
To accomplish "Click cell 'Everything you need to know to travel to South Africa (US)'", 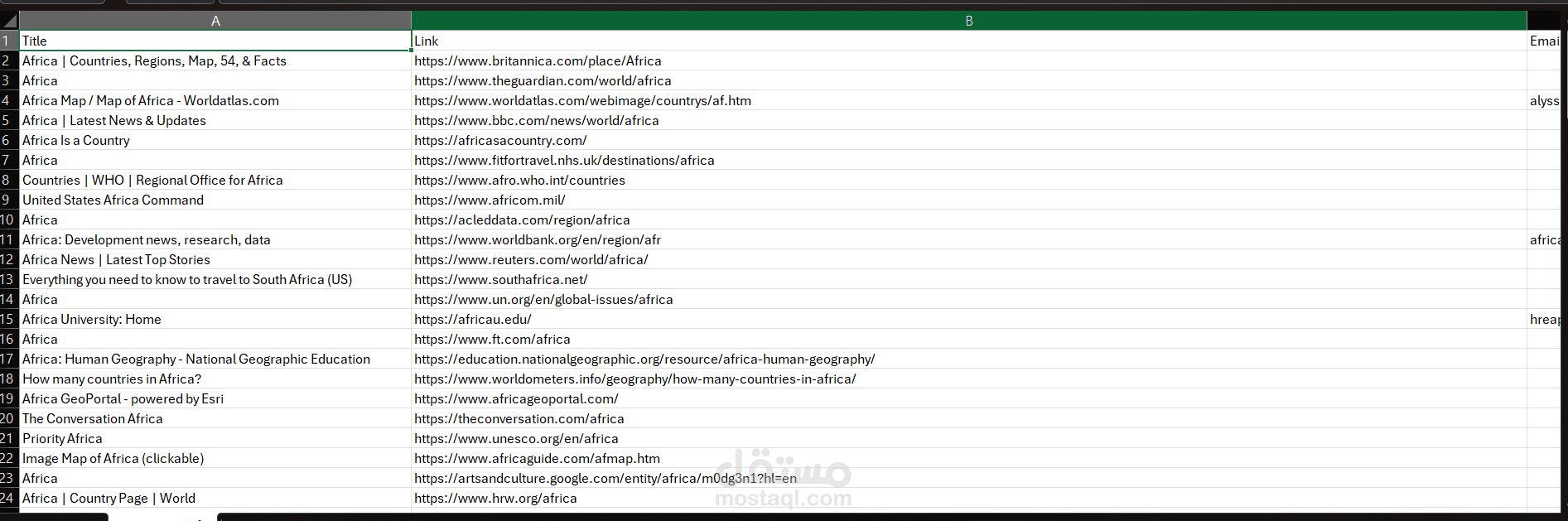I will click(x=215, y=279).
